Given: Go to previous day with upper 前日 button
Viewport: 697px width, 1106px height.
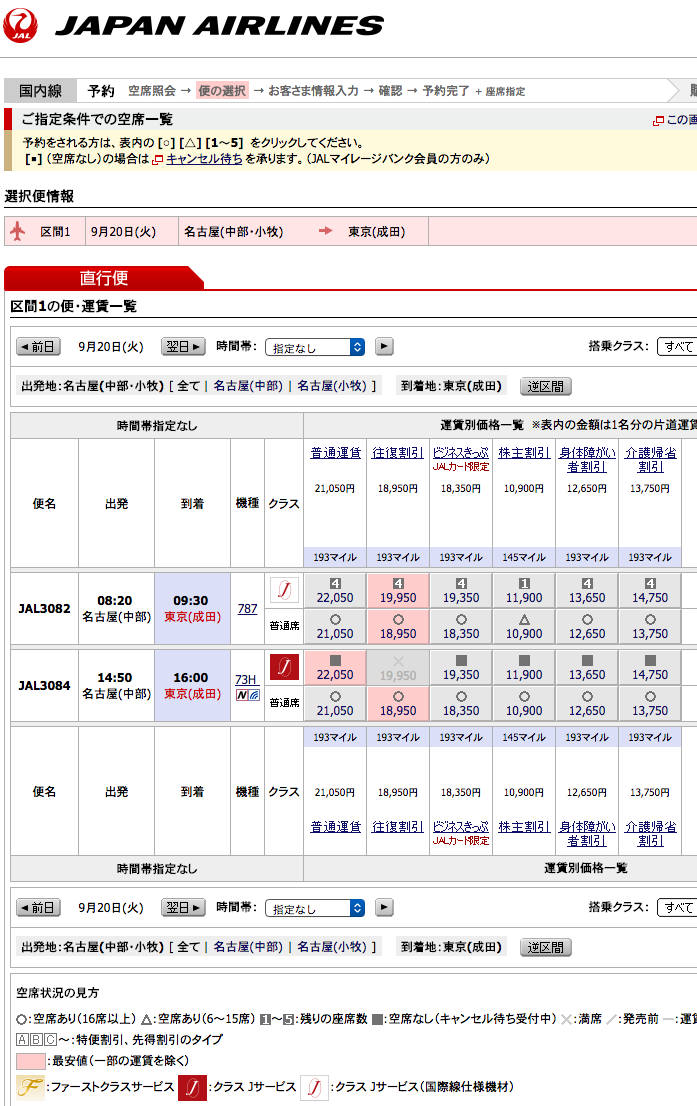Looking at the screenshot, I should (x=39, y=346).
